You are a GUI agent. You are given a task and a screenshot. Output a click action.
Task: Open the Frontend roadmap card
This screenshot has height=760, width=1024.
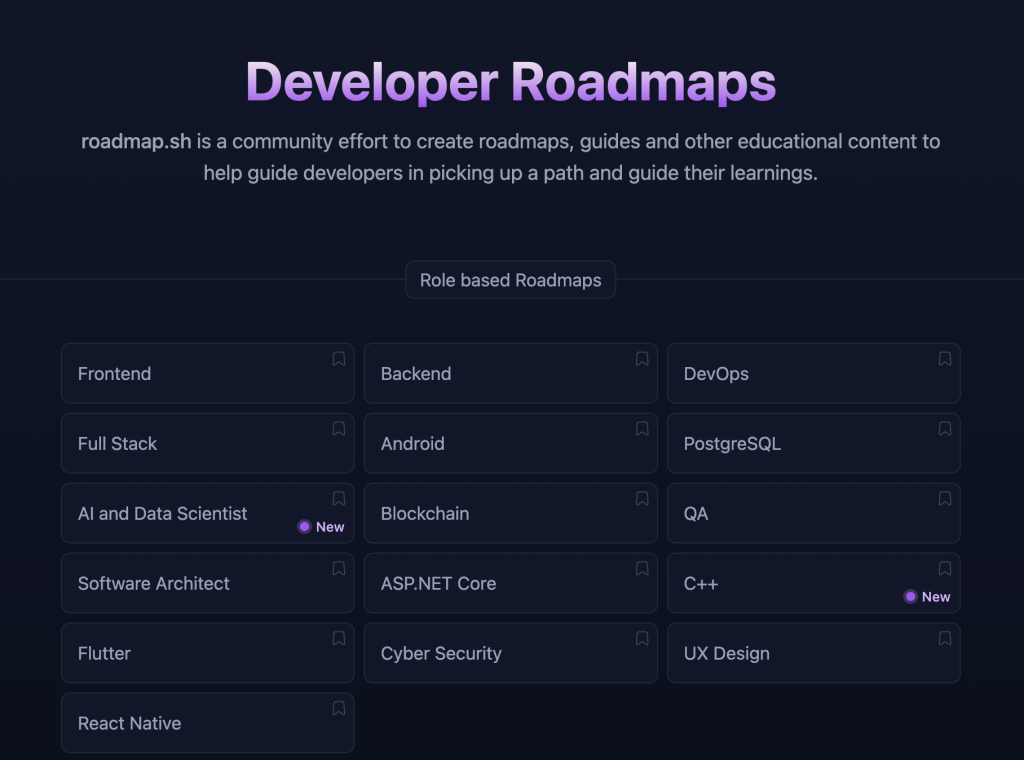pos(208,373)
